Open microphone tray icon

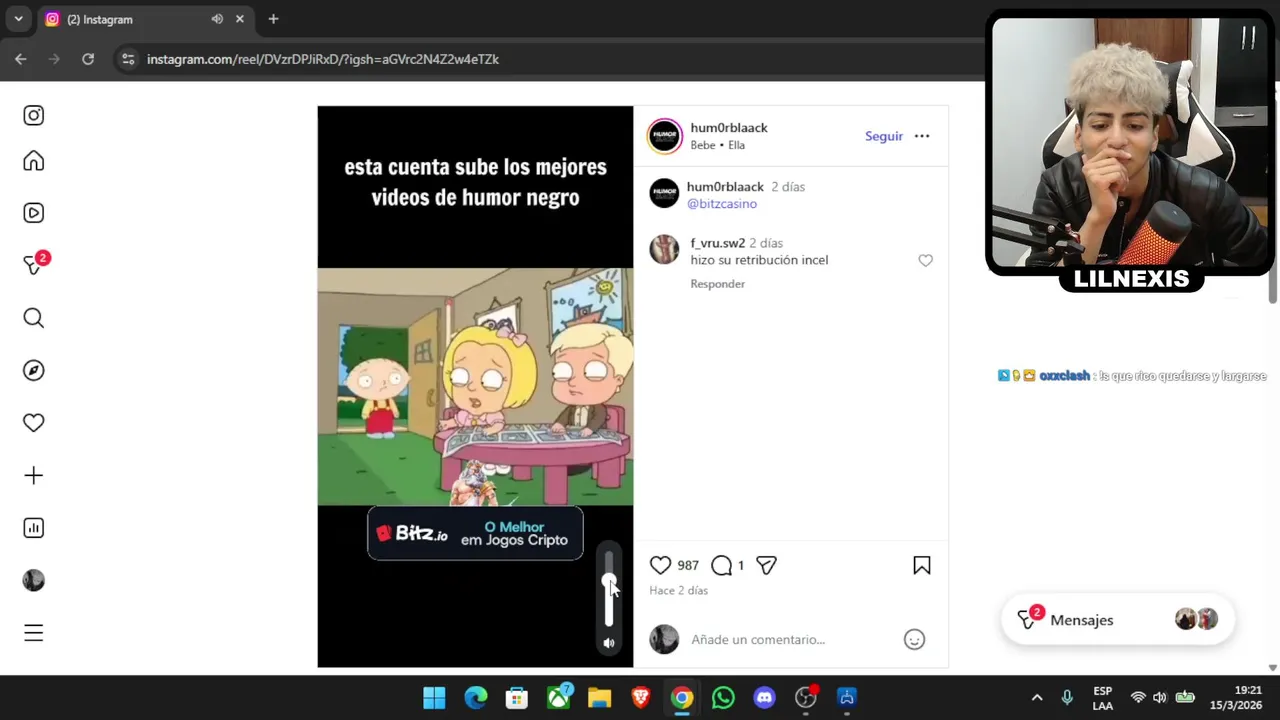(x=1067, y=697)
